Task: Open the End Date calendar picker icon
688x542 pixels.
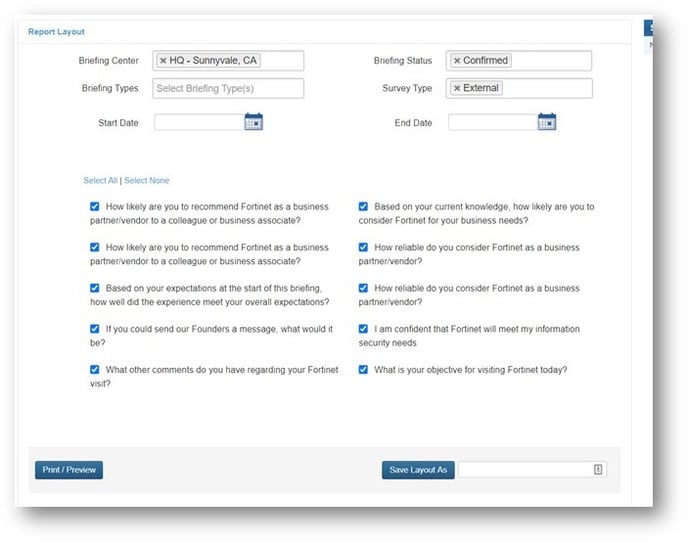Action: 546,122
